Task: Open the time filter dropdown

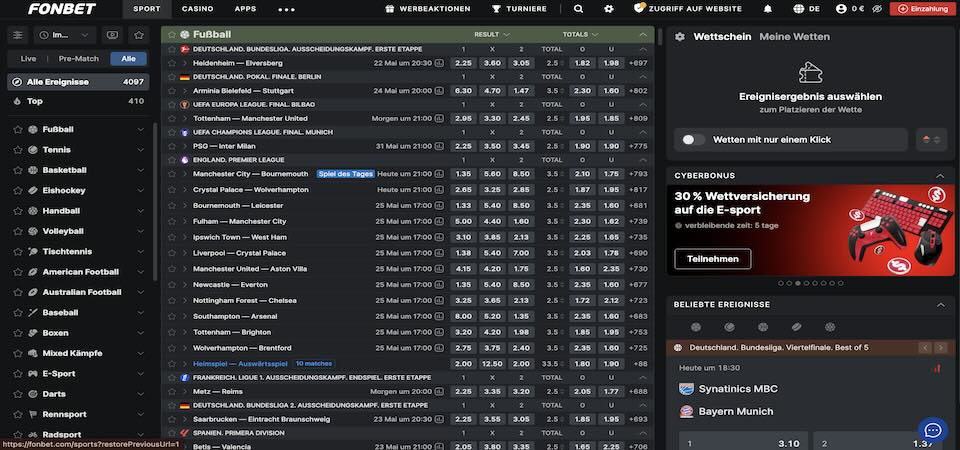Action: [x=64, y=35]
